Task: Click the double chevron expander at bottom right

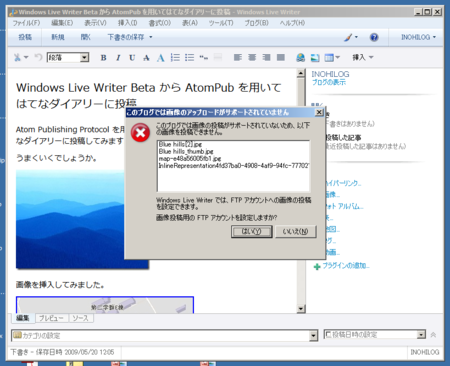Action: pos(433,335)
